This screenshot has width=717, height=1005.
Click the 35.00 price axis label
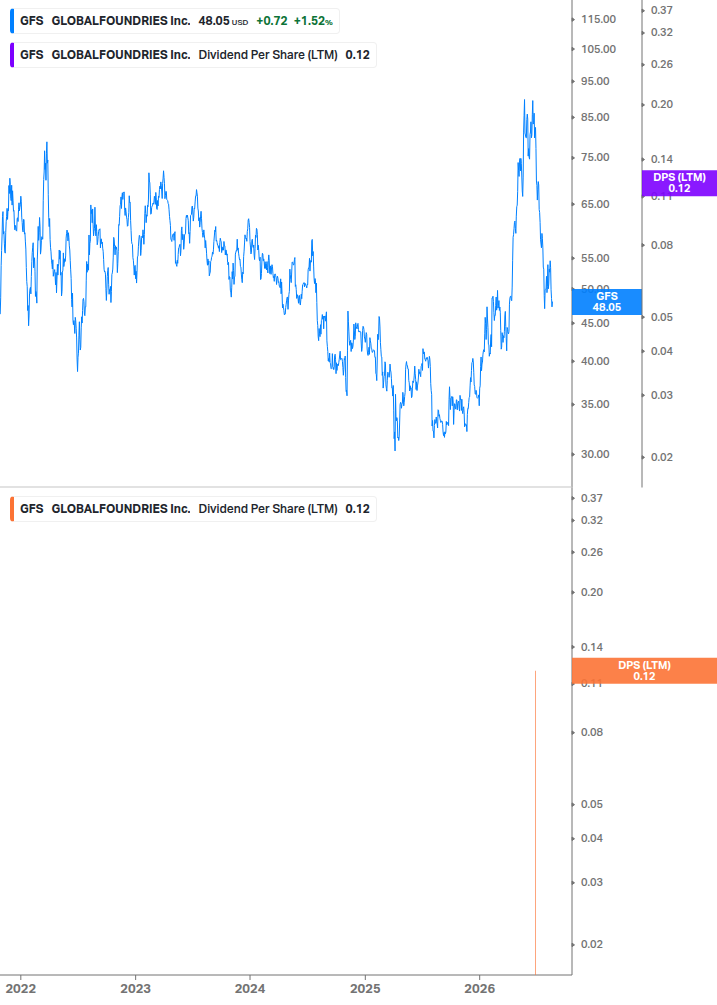[x=595, y=404]
